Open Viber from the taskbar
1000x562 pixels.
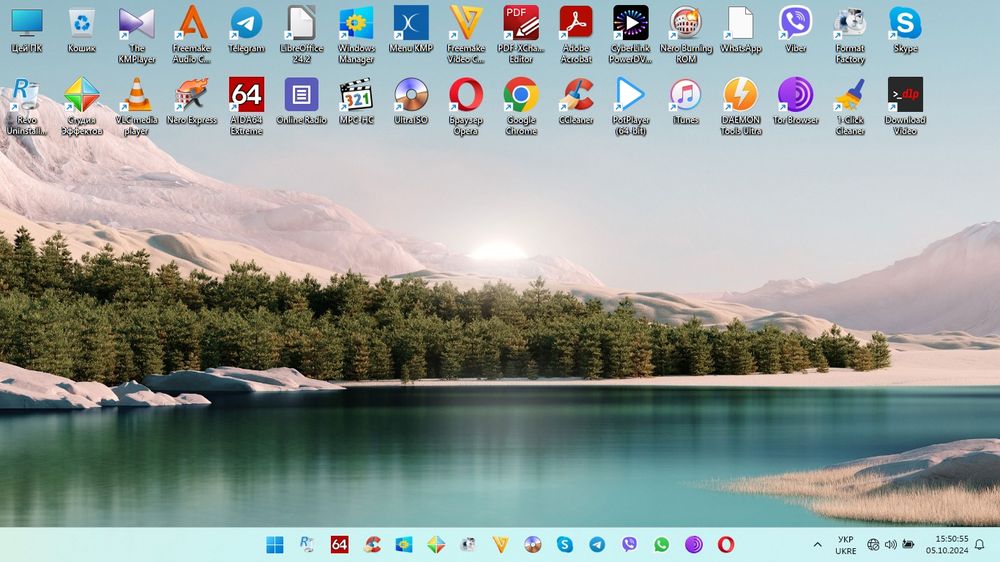629,545
